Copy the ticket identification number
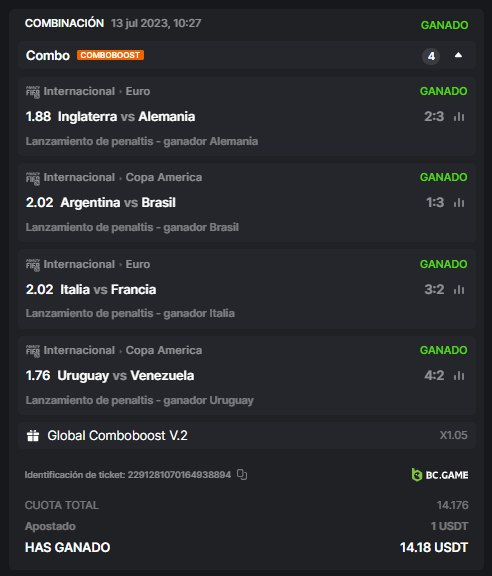The height and width of the screenshot is (576, 492). (242, 475)
